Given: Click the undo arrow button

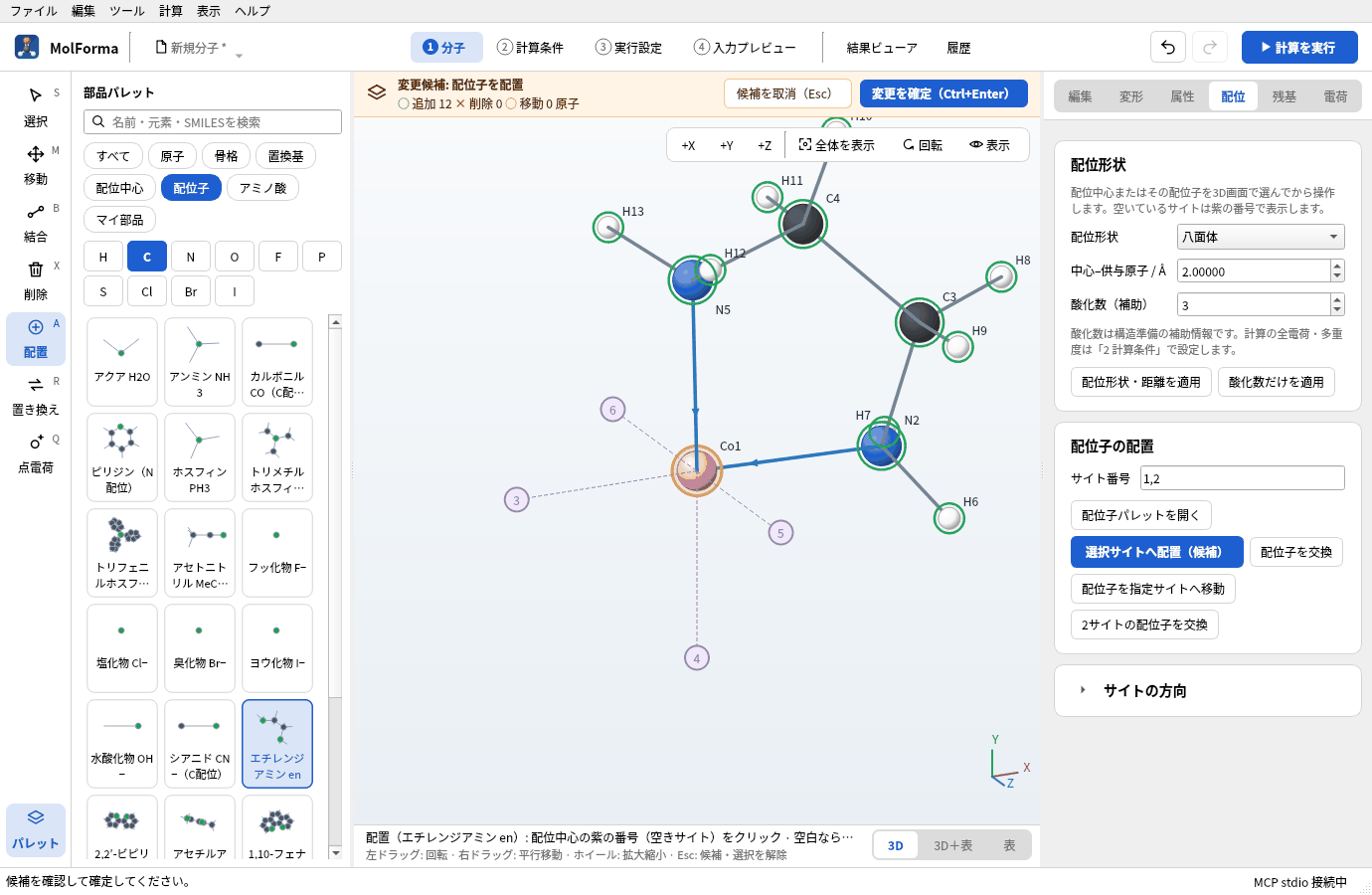Looking at the screenshot, I should point(1168,47).
